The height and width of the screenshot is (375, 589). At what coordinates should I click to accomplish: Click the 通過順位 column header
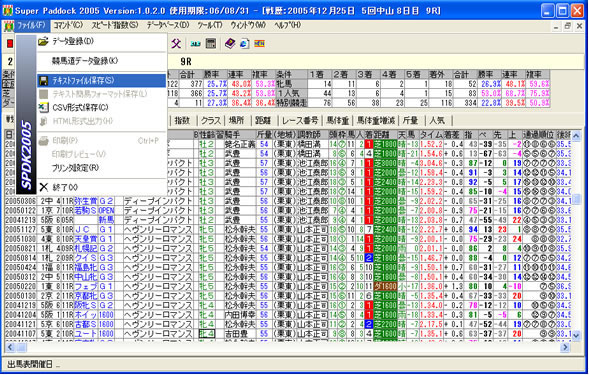[x=539, y=135]
